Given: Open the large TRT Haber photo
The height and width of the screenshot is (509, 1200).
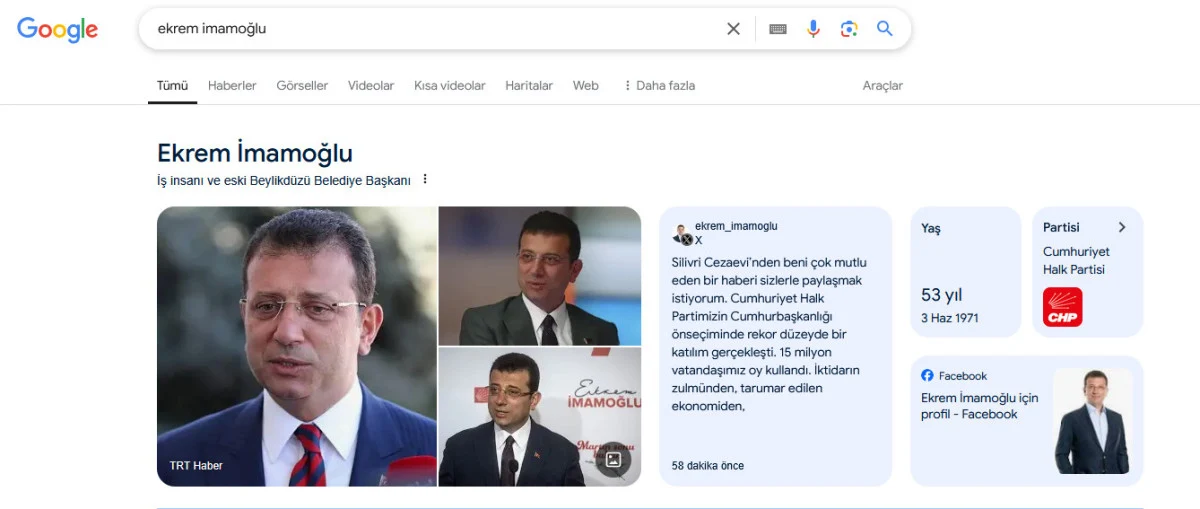Looking at the screenshot, I should [297, 346].
